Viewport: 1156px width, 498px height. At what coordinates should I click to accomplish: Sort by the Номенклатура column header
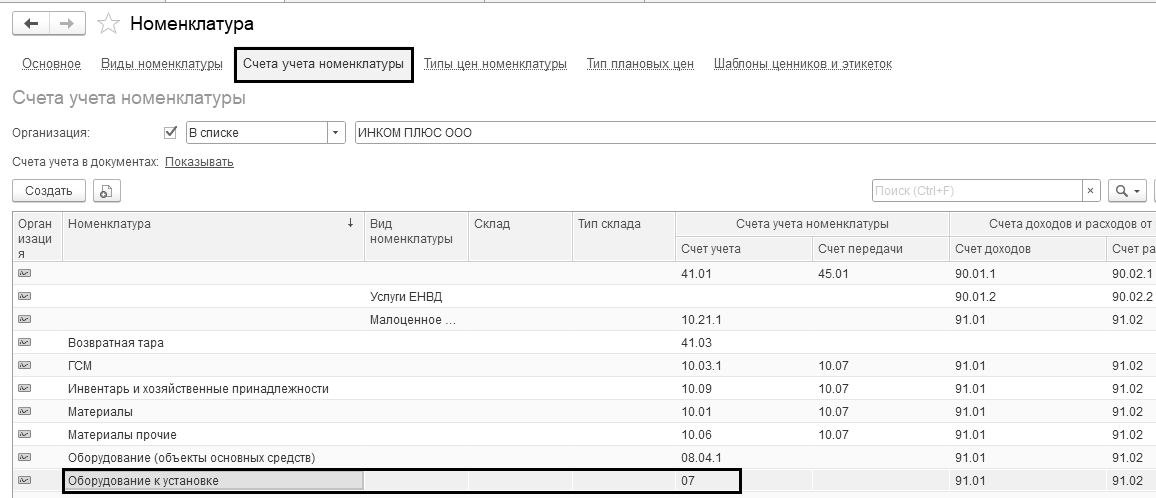click(213, 237)
